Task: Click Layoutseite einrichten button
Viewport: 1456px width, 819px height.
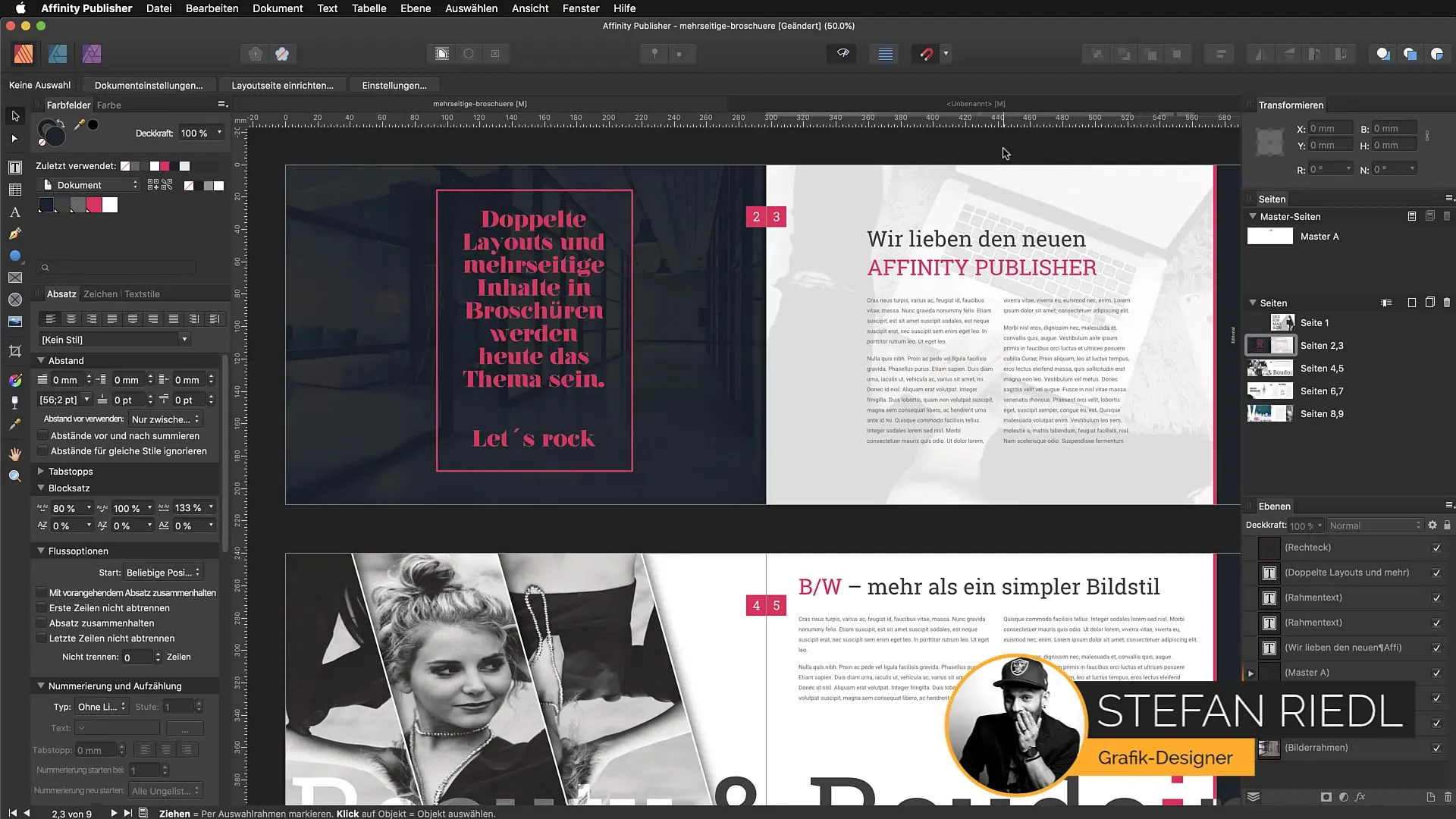Action: (282, 86)
